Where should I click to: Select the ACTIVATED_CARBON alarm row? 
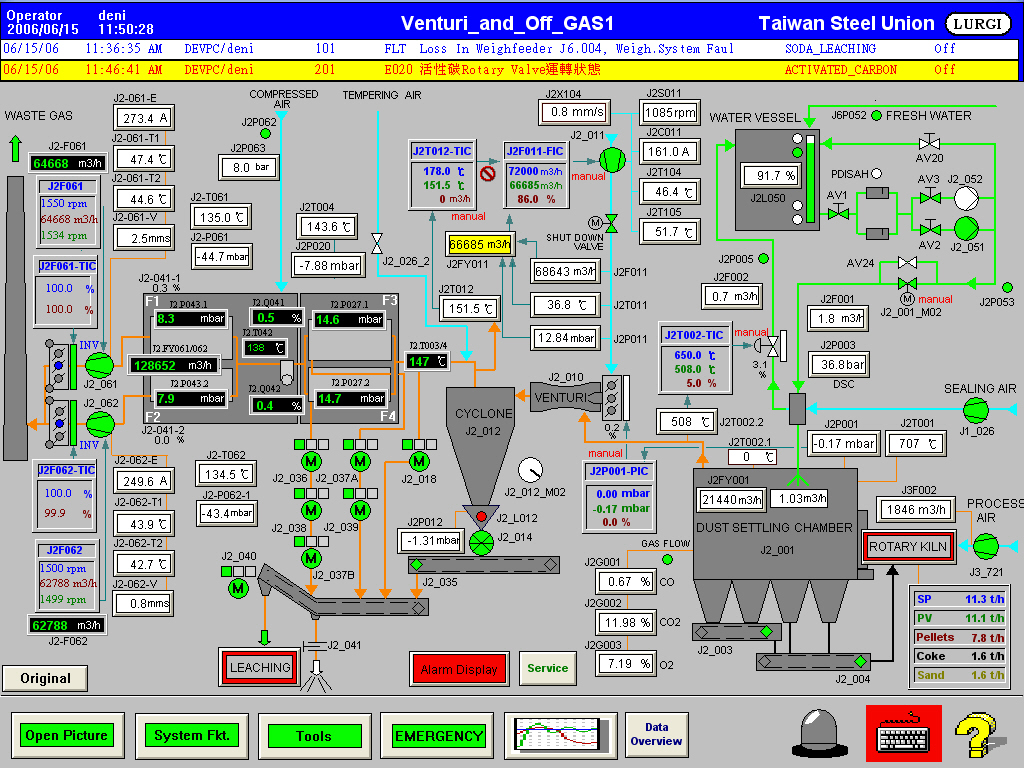511,70
